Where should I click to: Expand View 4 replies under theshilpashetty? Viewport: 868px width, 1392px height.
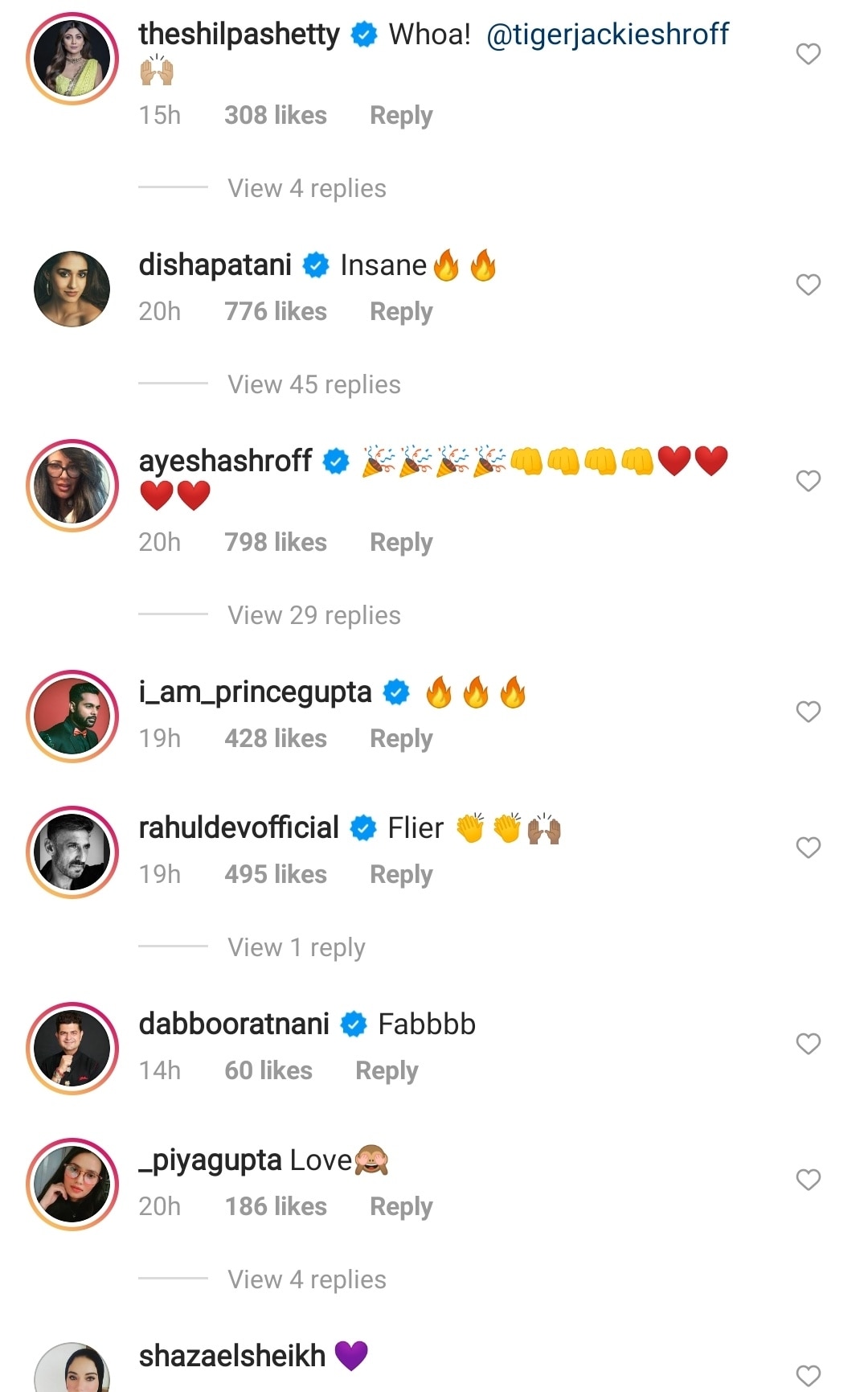306,188
